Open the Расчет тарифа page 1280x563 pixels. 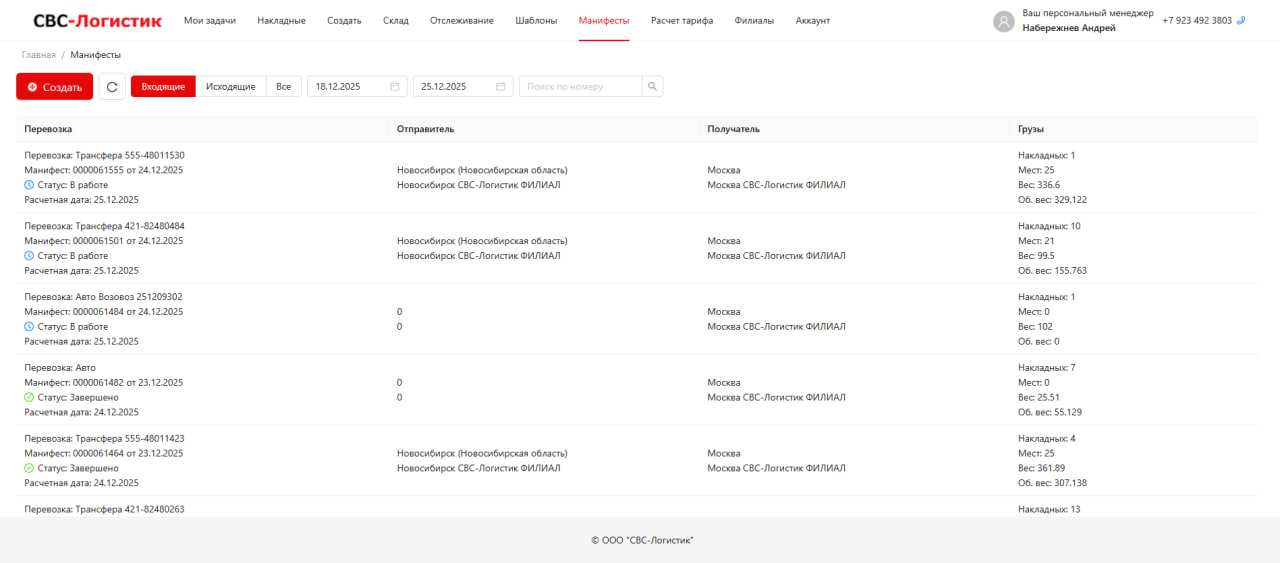[x=681, y=21]
